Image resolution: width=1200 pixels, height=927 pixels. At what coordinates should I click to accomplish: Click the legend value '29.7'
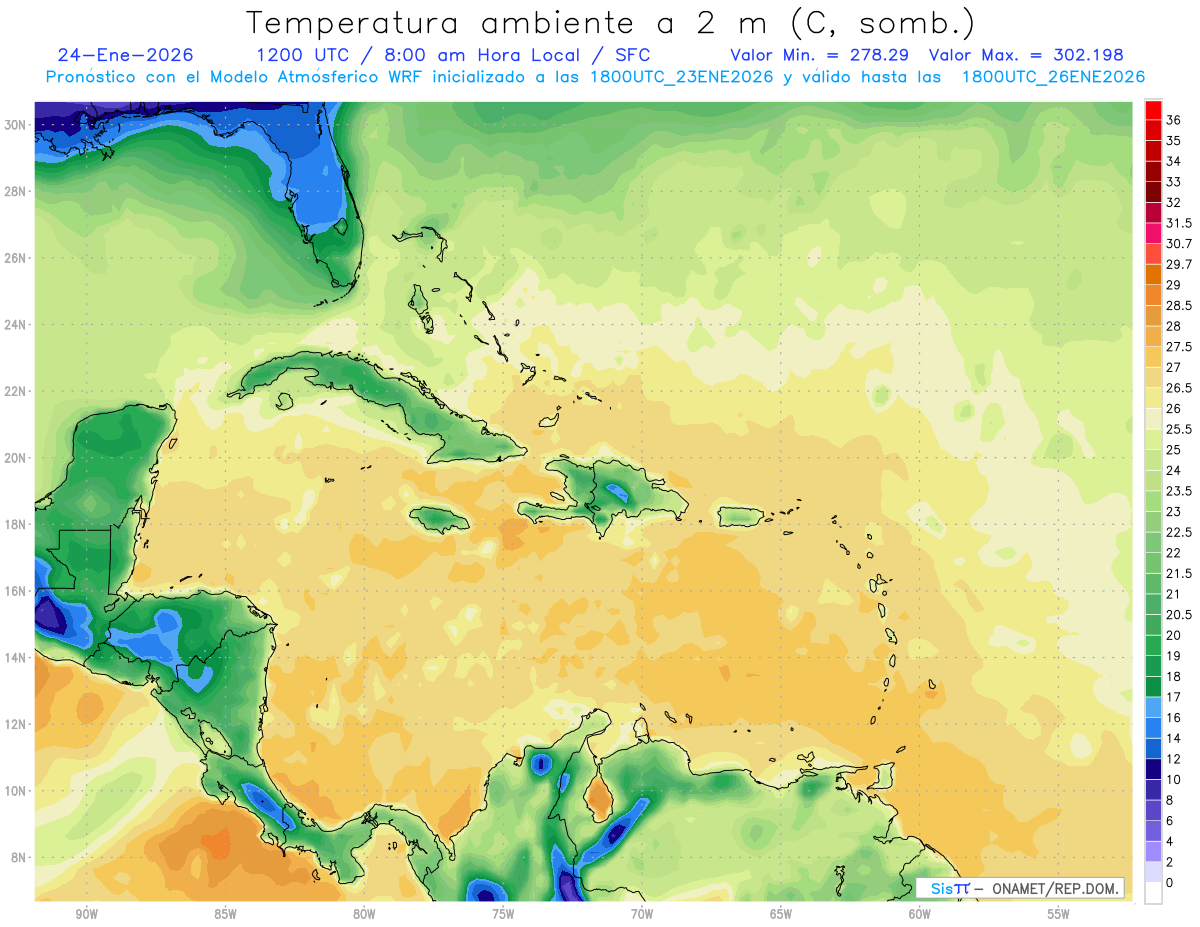(1179, 265)
